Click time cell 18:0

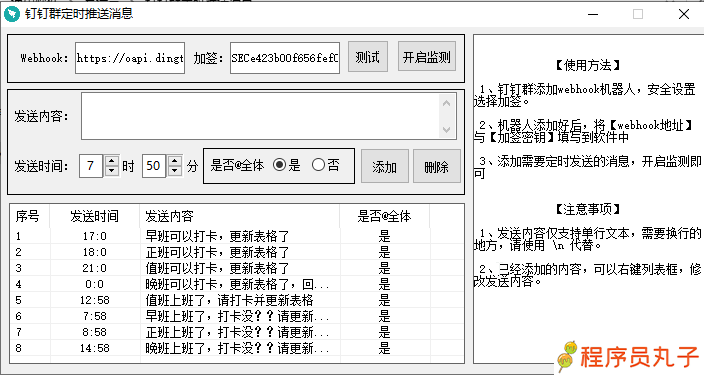95,252
